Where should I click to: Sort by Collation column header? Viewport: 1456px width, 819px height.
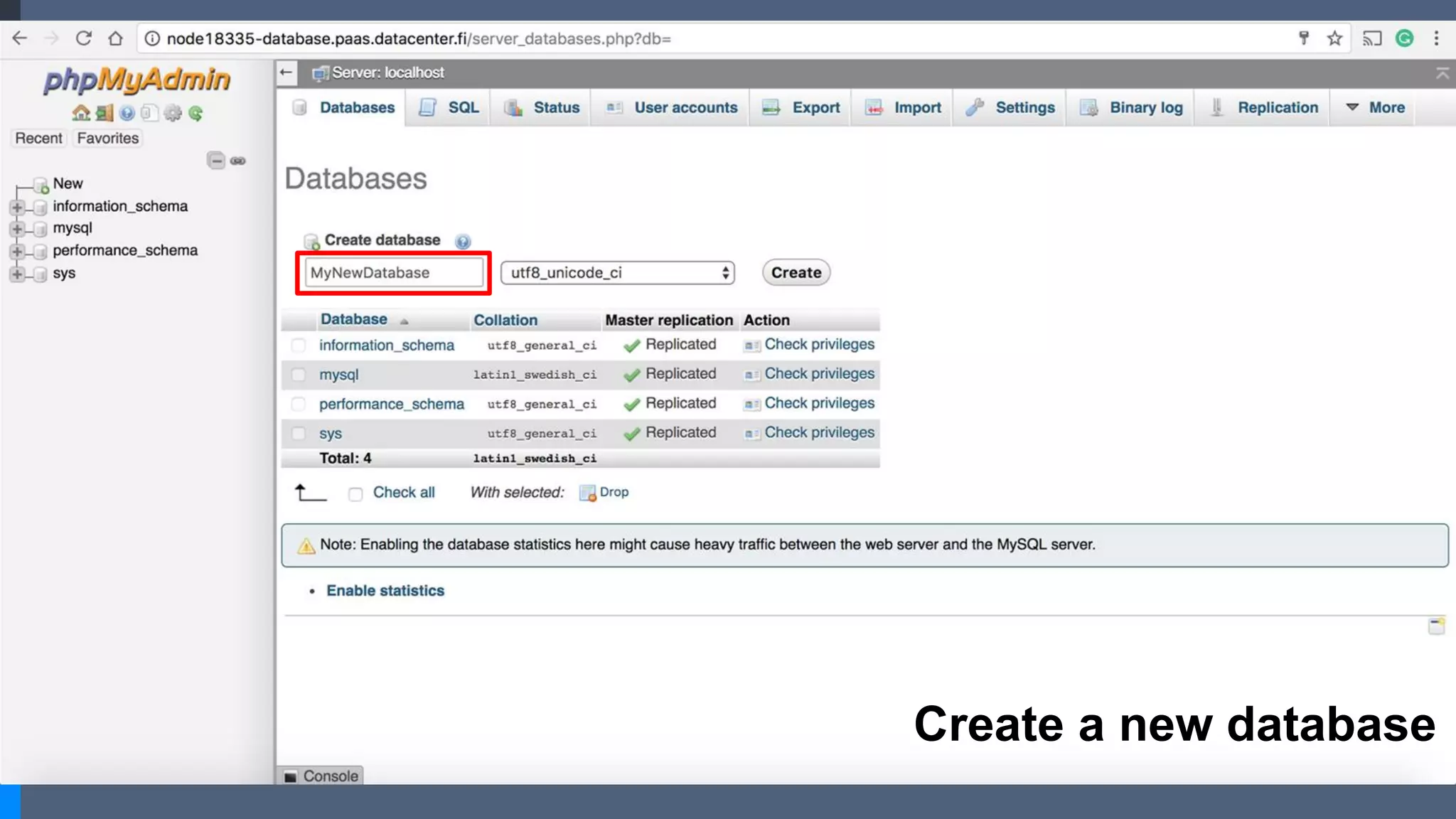505,320
